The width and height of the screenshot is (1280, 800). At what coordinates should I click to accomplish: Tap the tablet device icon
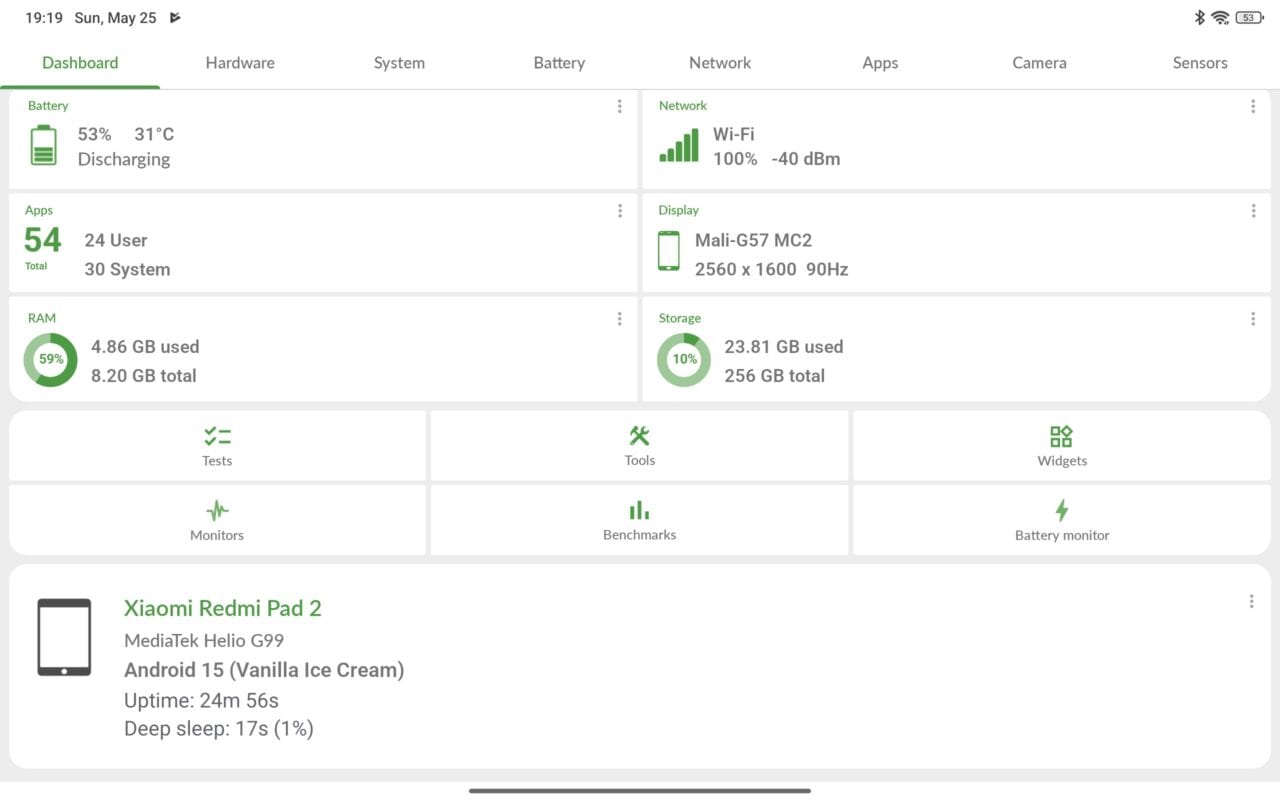tap(64, 637)
